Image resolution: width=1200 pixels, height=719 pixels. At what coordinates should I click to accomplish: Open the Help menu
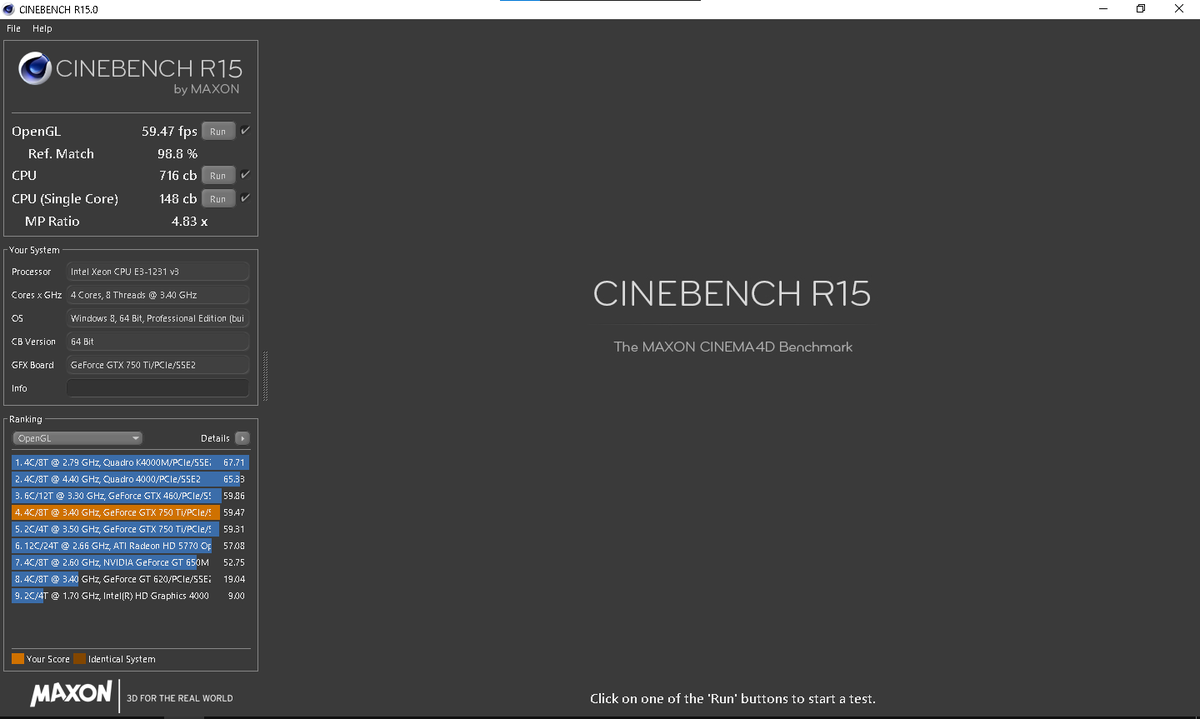coord(42,28)
